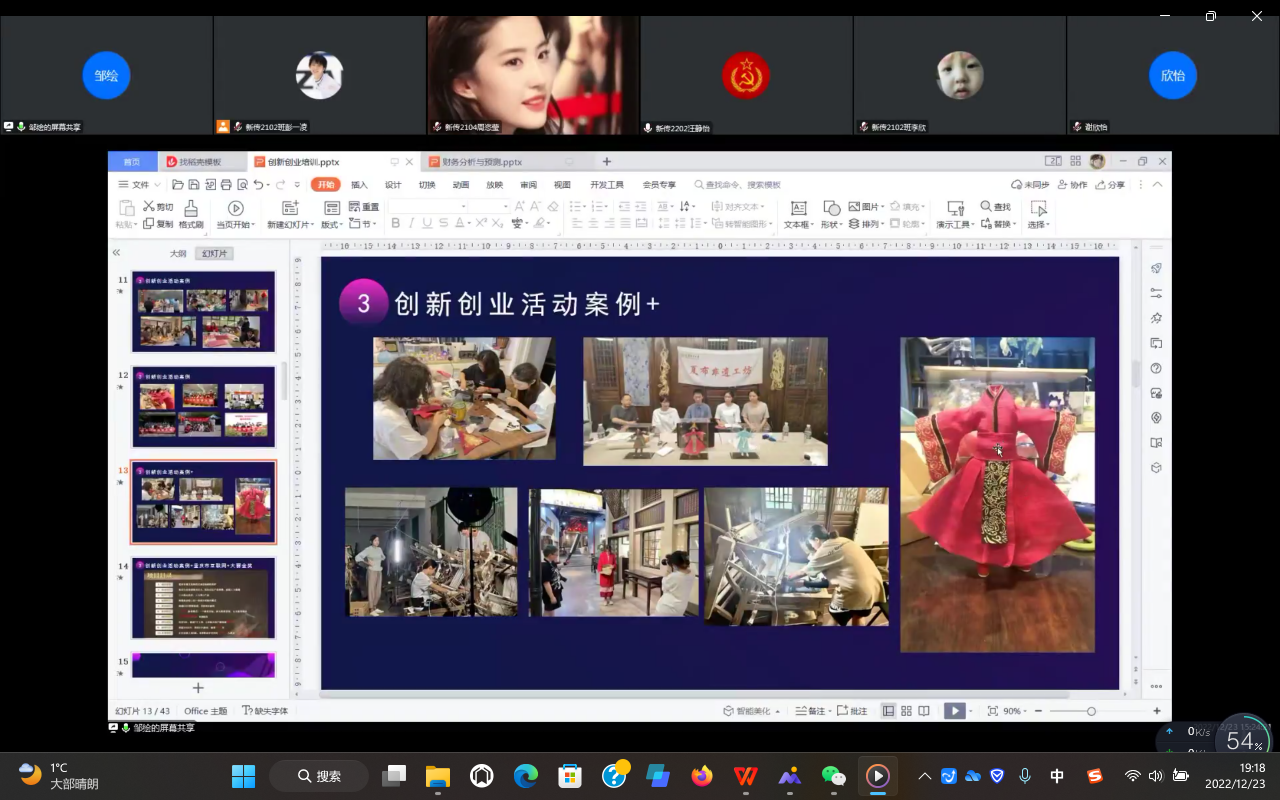Open the Insert (插入) ribbon tab

click(359, 185)
